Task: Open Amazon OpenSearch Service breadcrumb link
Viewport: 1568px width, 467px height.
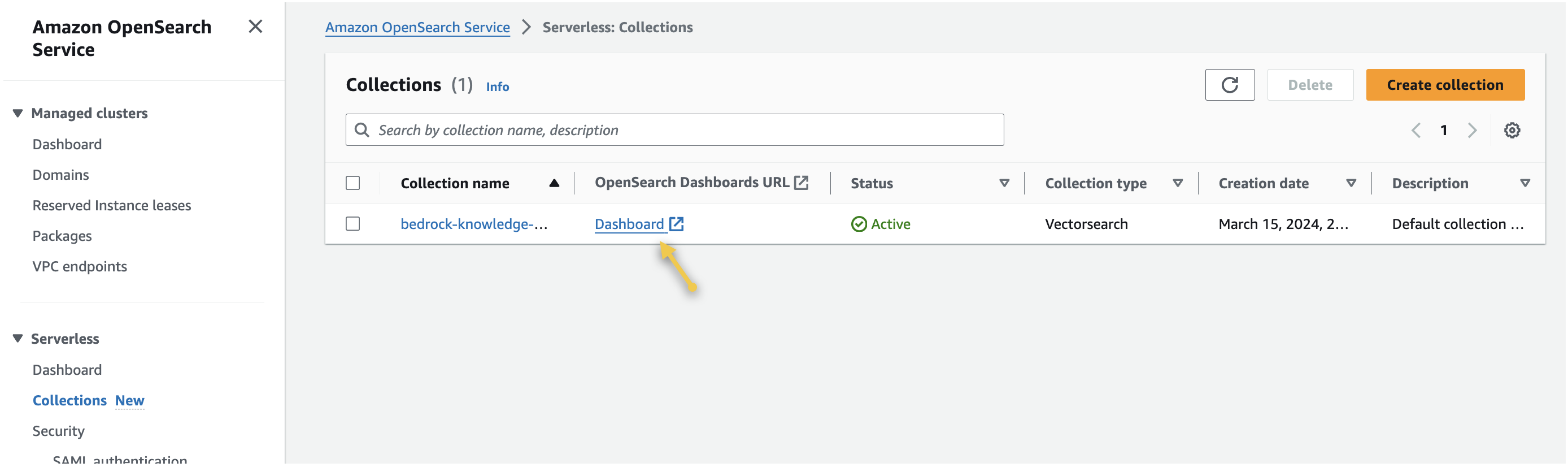Action: pos(417,28)
